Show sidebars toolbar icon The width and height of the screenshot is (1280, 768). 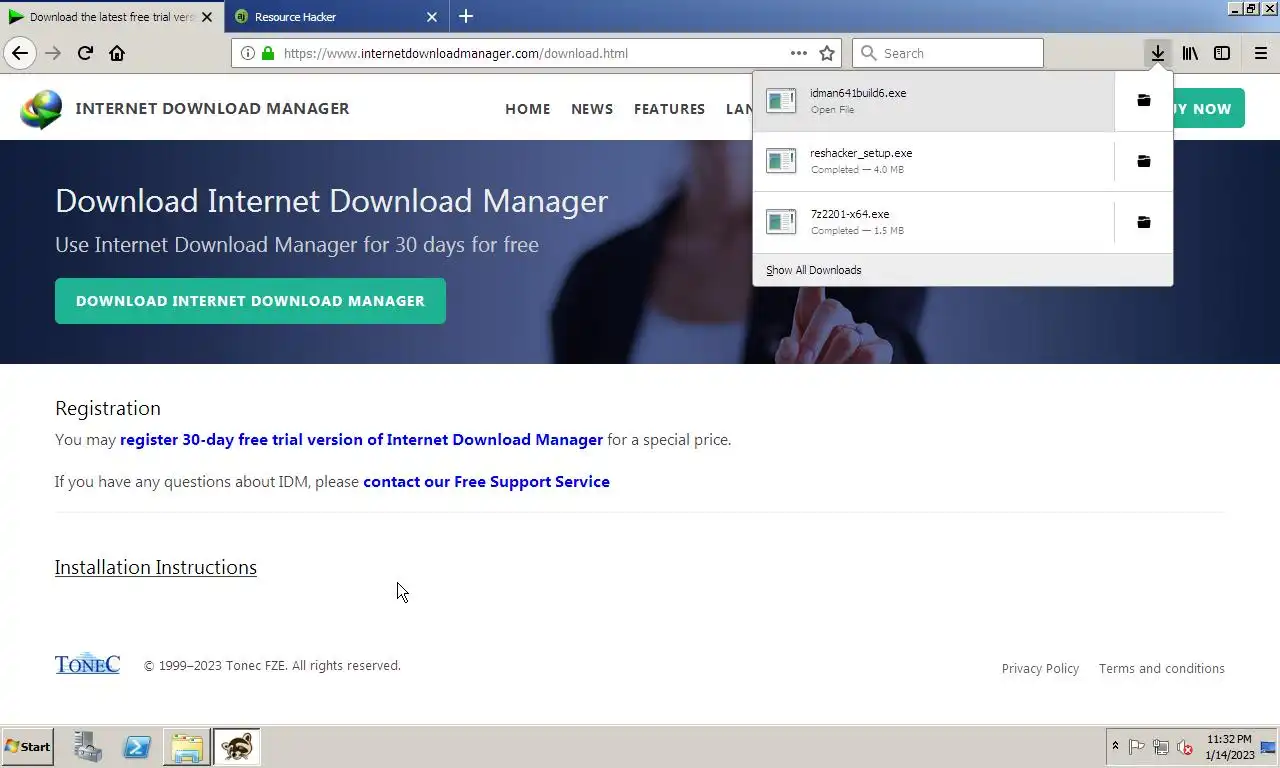1222,53
